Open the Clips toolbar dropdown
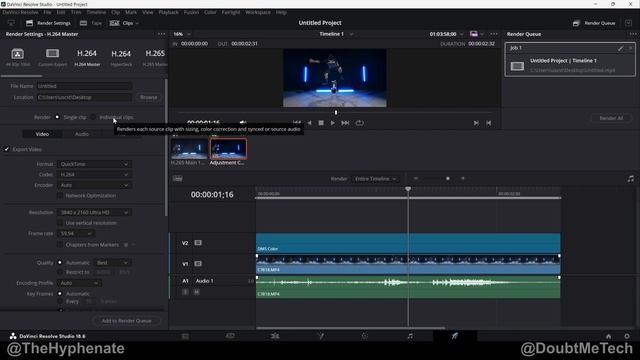The height and width of the screenshot is (360, 640). coord(124,23)
